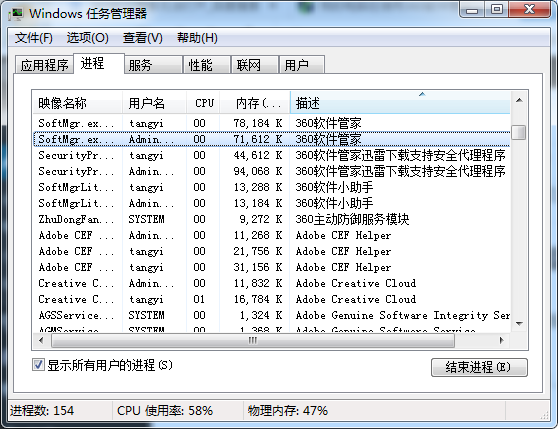This screenshot has width=558, height=429.
Task: Sort by CPU column header
Action: pos(203,103)
